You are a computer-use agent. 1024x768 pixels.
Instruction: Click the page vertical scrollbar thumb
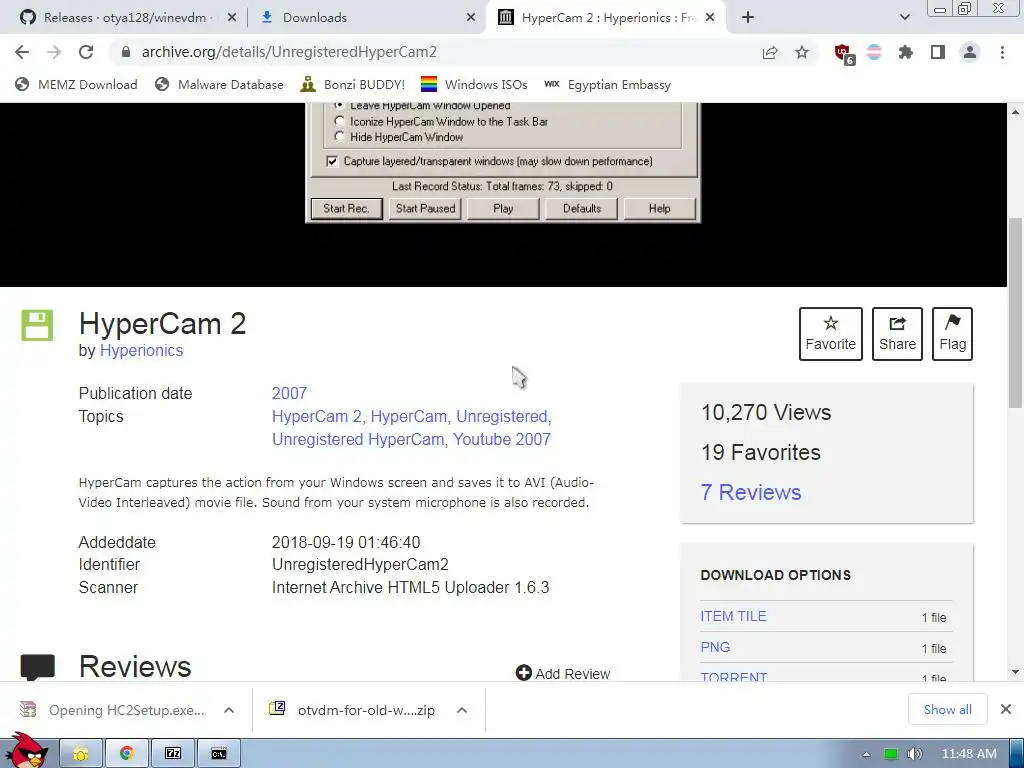click(1016, 312)
